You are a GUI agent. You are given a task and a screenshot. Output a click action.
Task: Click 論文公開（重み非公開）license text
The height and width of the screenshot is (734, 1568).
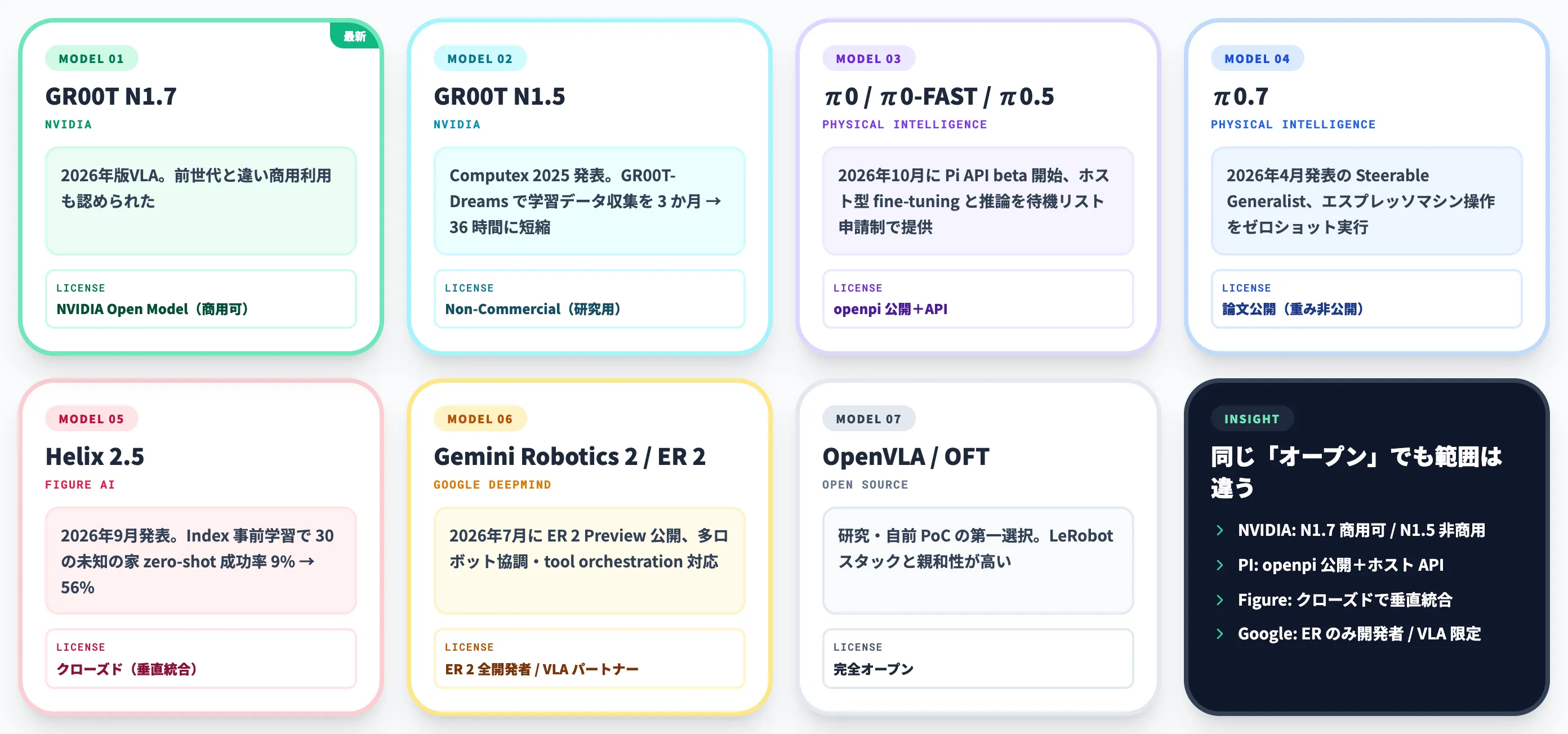coord(1293,309)
